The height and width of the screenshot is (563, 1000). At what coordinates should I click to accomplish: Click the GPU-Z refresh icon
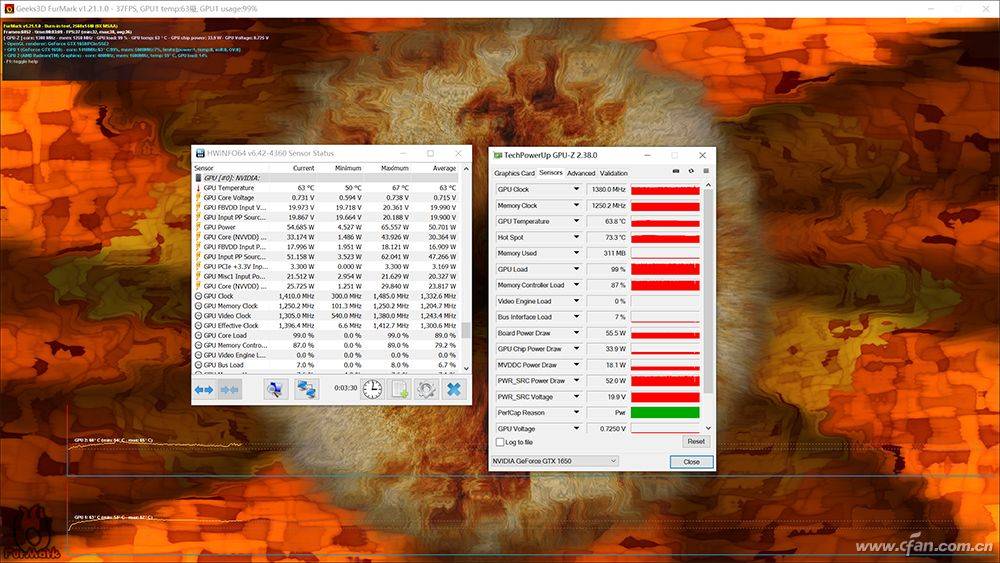click(x=691, y=172)
